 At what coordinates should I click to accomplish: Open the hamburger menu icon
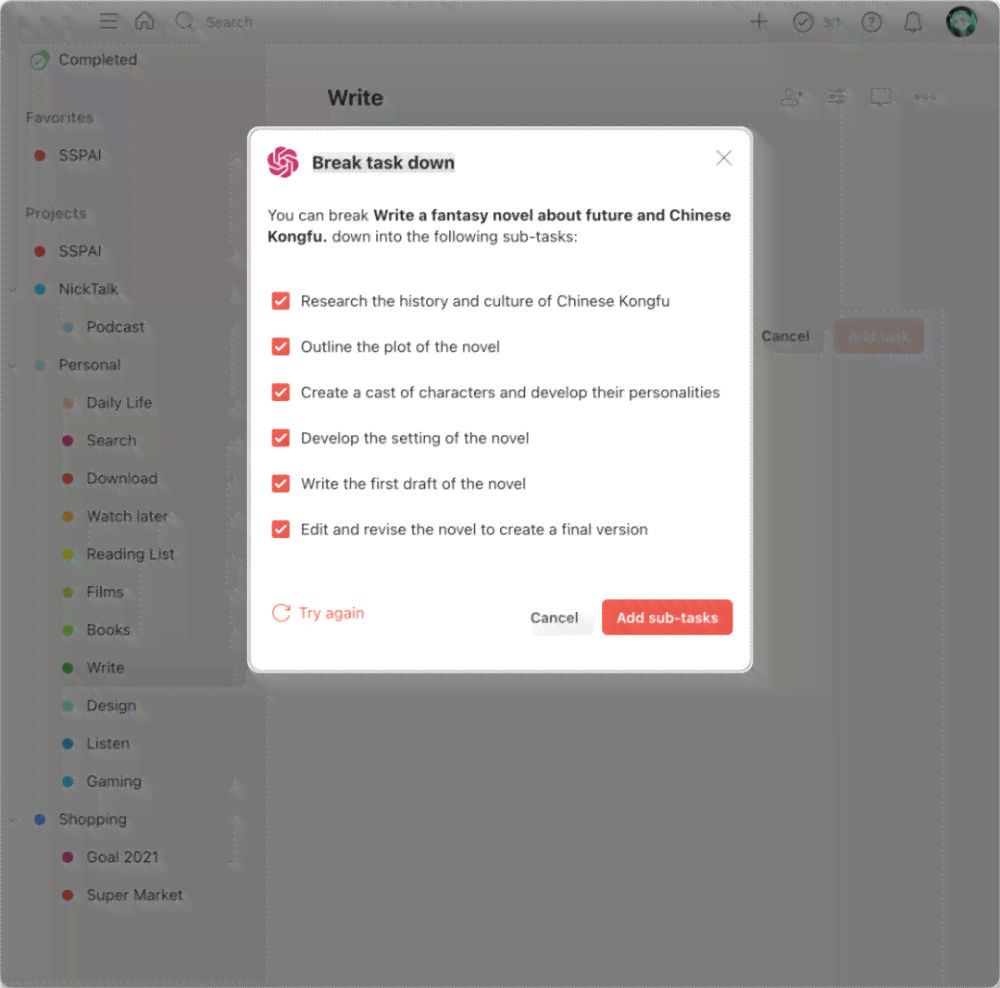click(109, 22)
